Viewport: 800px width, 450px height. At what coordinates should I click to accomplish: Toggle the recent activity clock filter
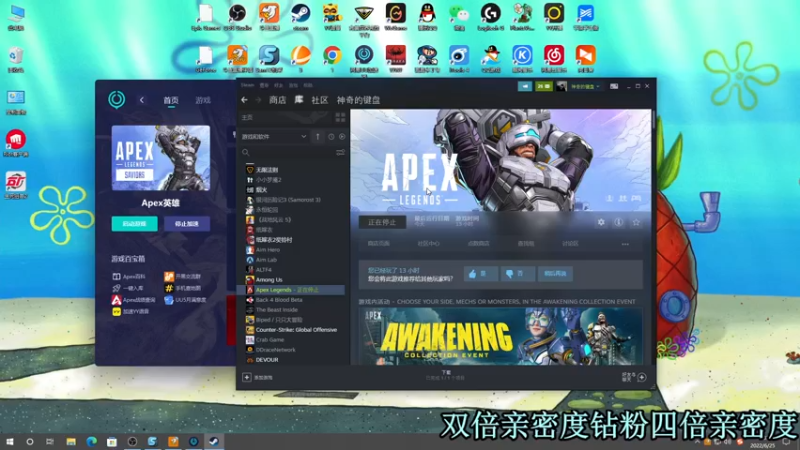click(x=331, y=137)
